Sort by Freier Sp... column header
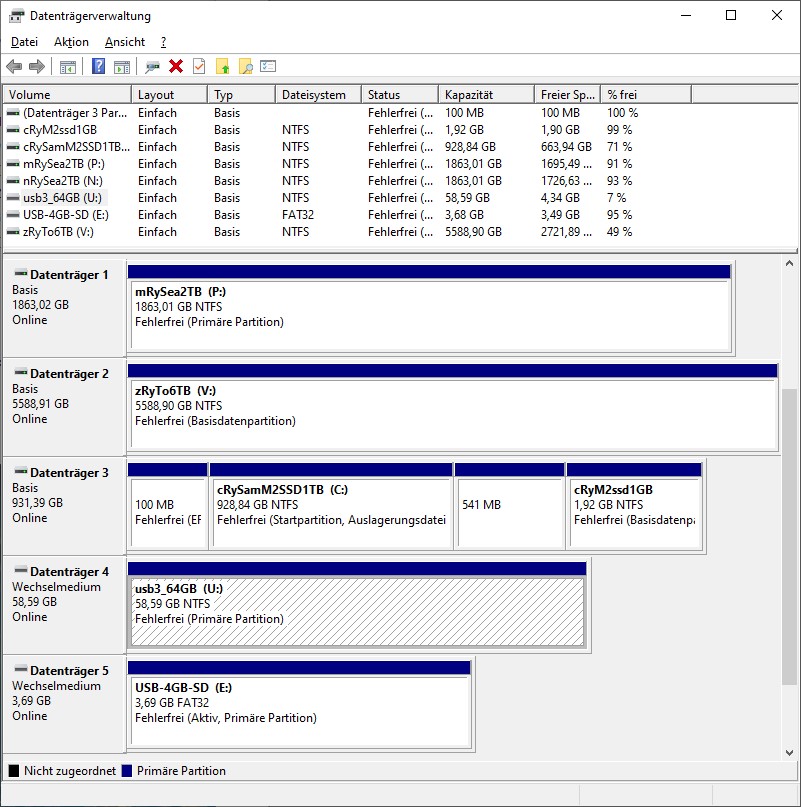Image resolution: width=801 pixels, height=807 pixels. (x=568, y=95)
